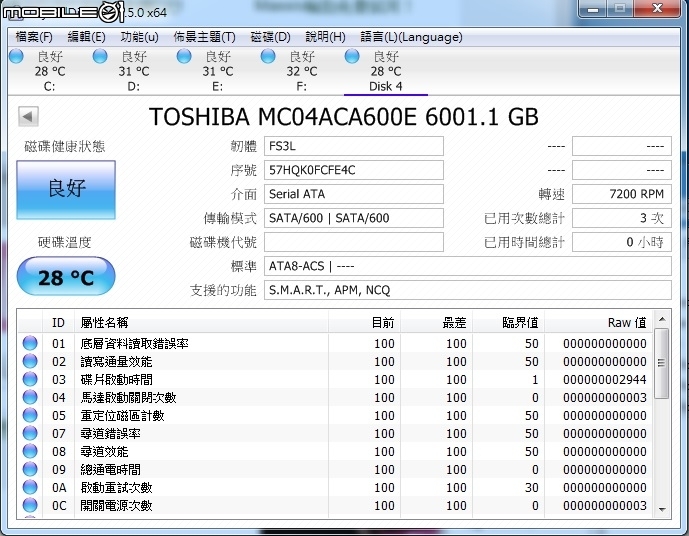The image size is (689, 536).
Task: Click the previous disk arrow button
Action: (28, 117)
